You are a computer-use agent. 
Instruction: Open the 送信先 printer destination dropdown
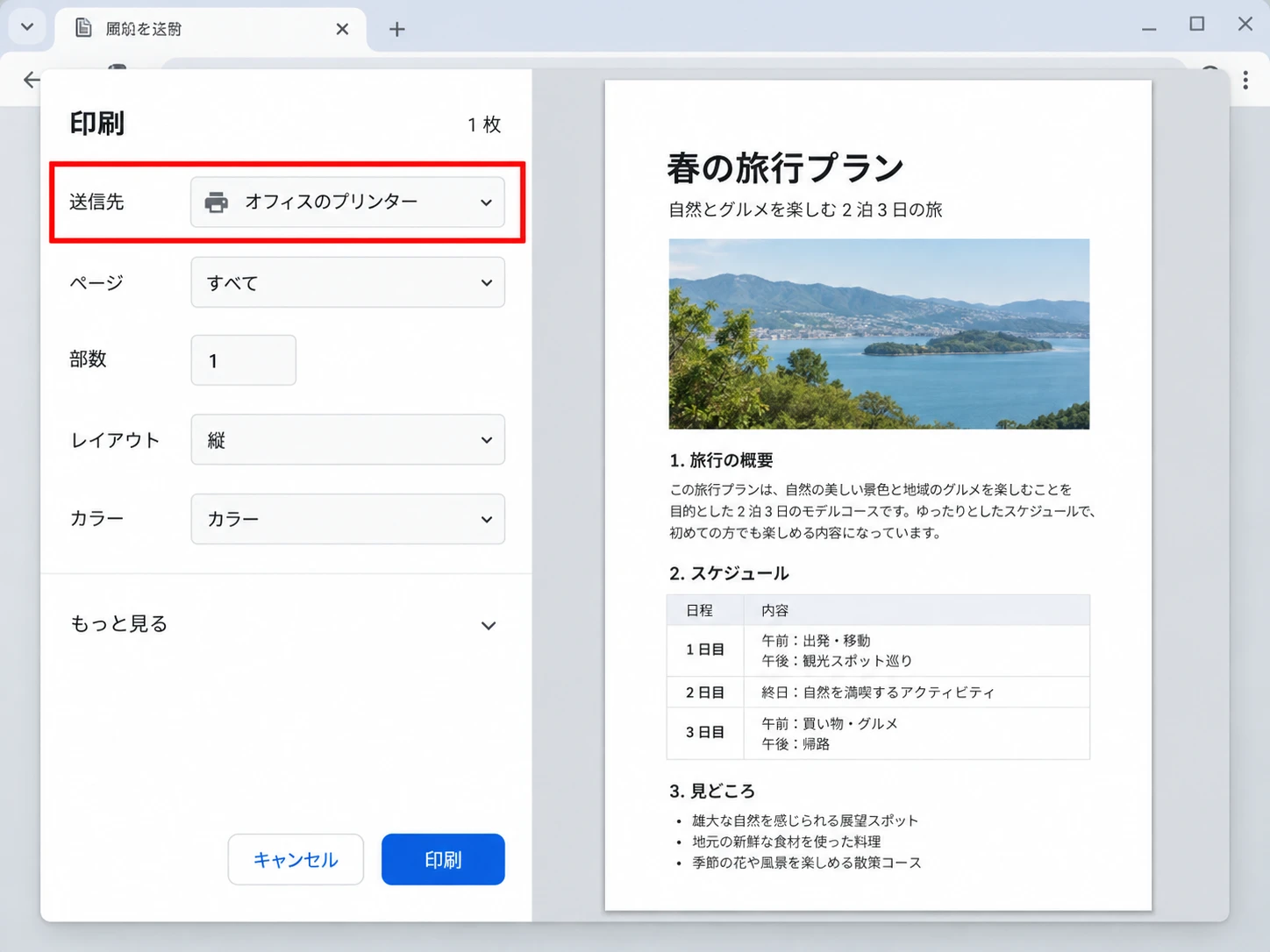click(x=347, y=202)
